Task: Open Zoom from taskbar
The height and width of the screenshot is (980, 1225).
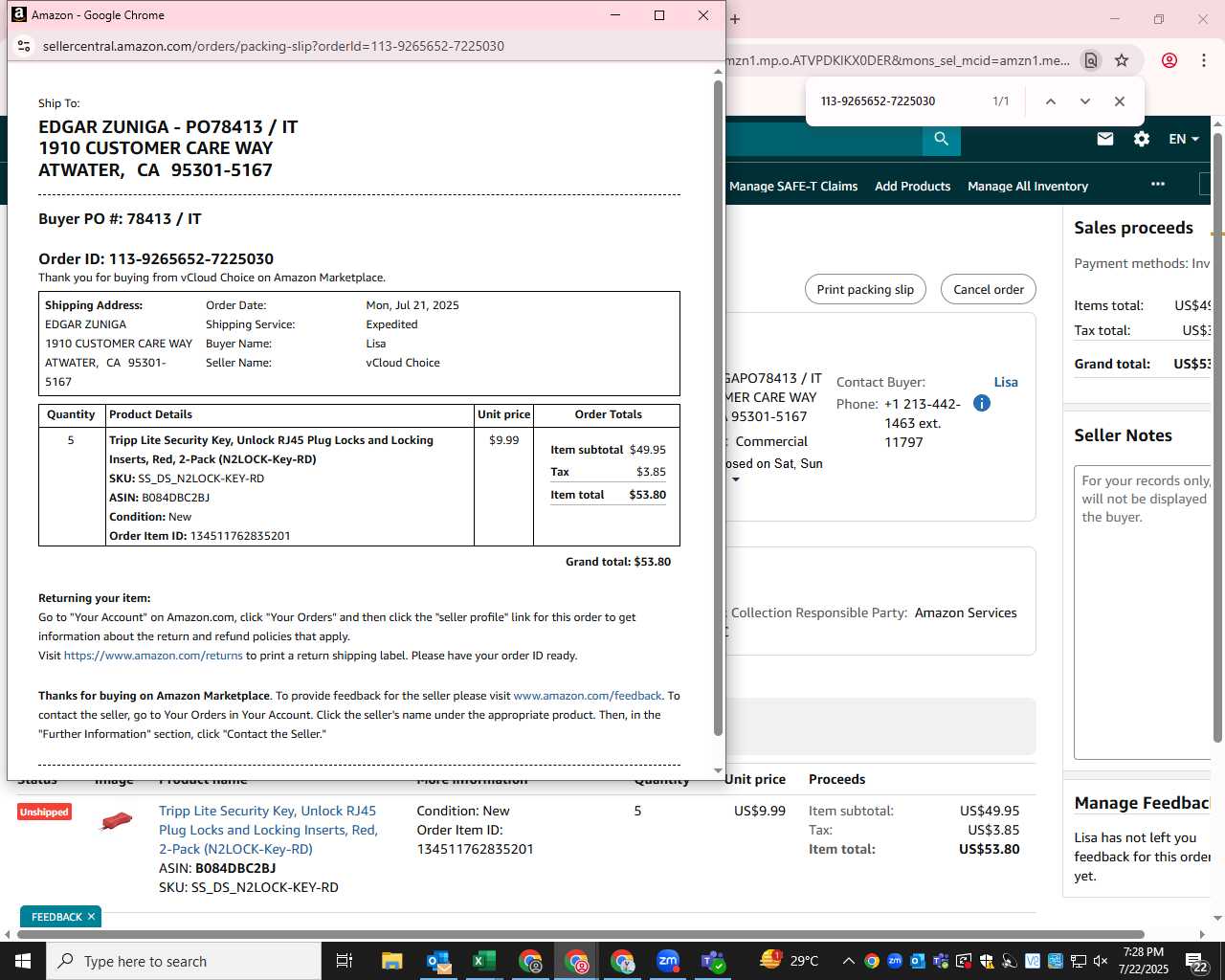Action: pyautogui.click(x=668, y=961)
